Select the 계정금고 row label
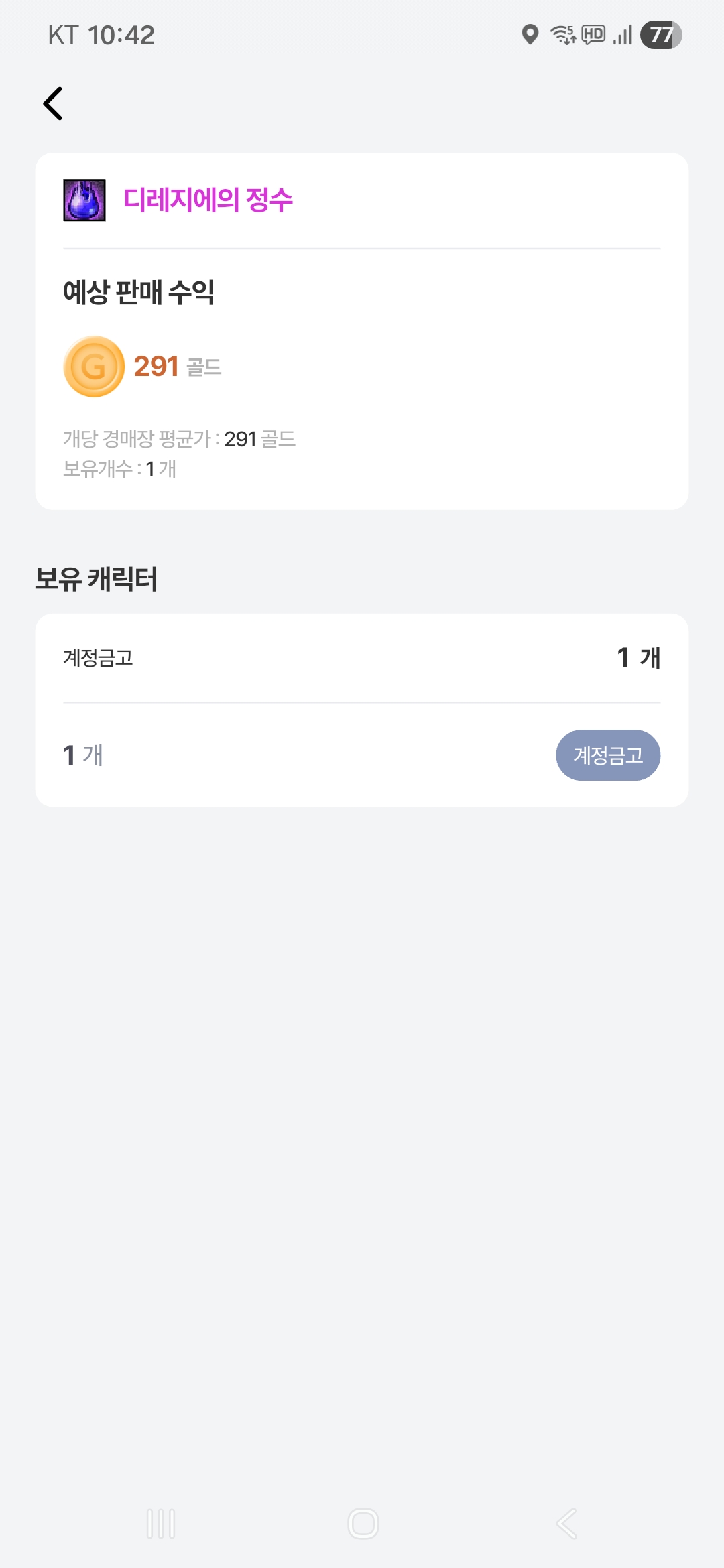Image resolution: width=724 pixels, height=1568 pixels. [x=99, y=658]
